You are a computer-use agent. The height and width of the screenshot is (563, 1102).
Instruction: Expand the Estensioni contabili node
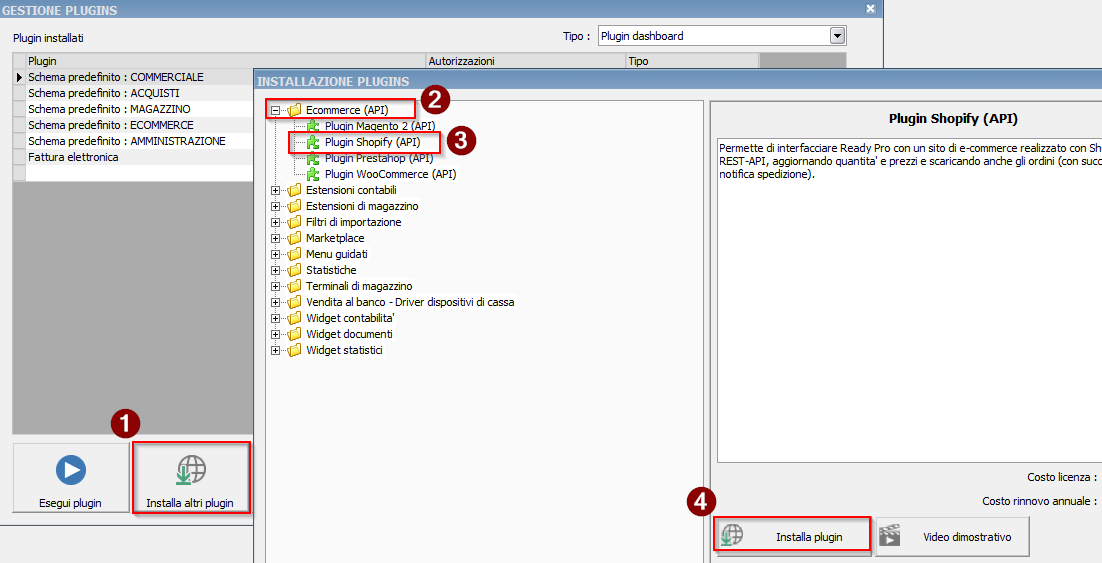coord(276,190)
